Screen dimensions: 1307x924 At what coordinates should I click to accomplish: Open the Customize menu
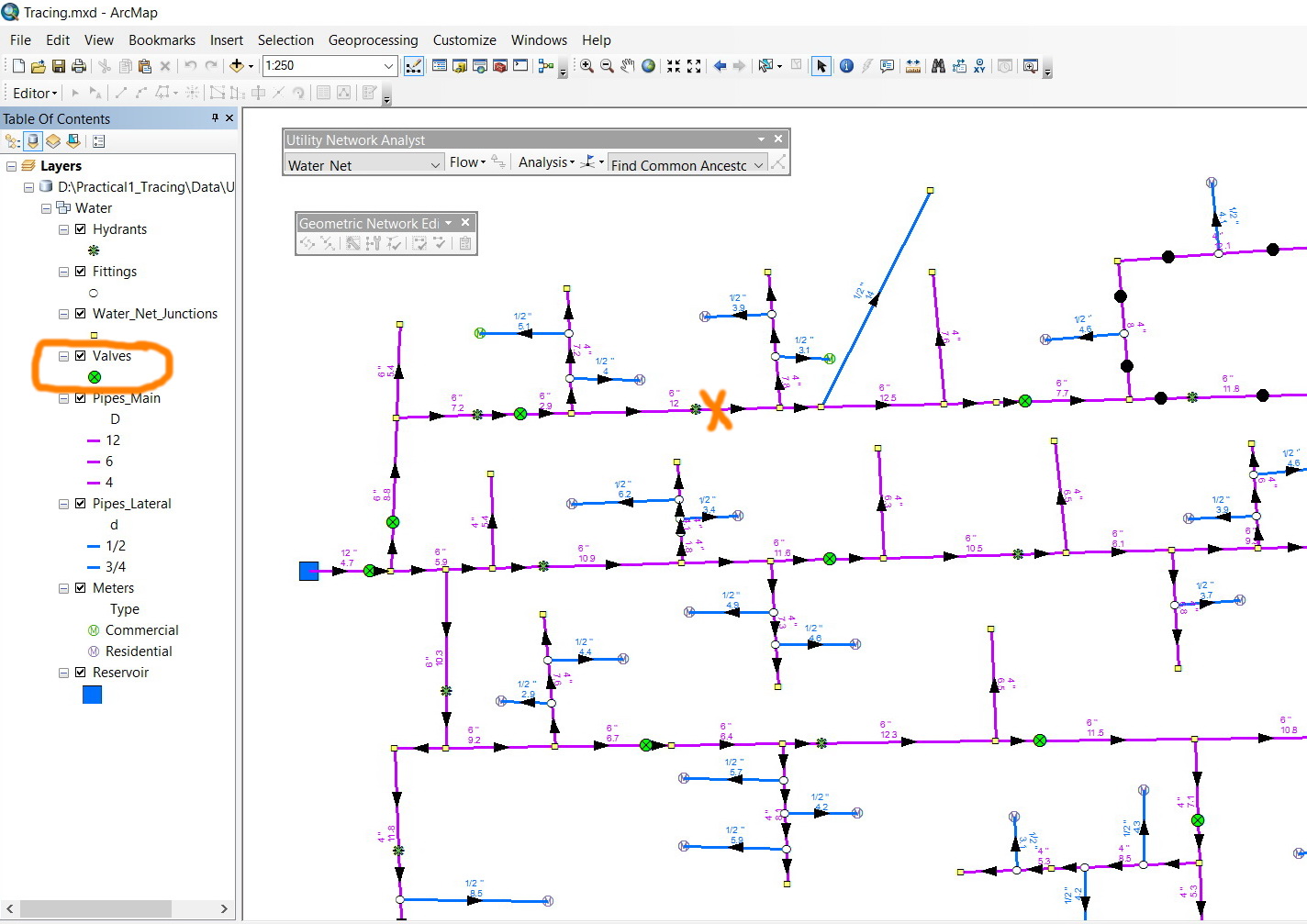click(464, 40)
